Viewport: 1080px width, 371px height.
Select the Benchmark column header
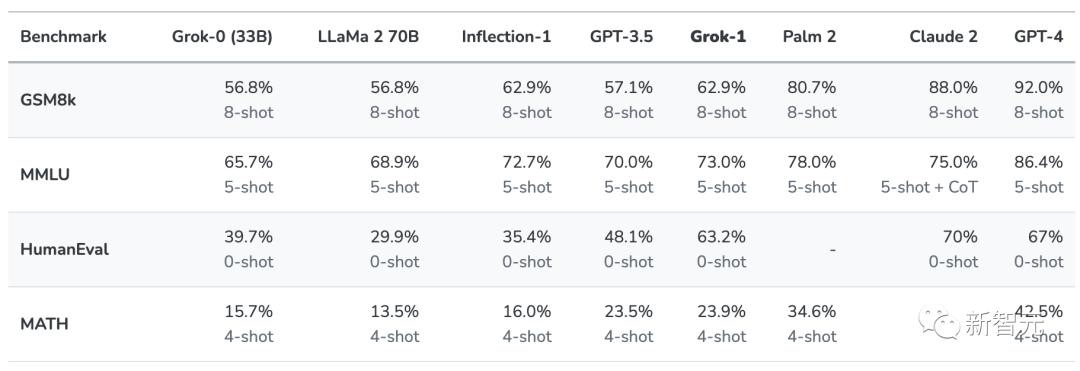[x=63, y=36]
